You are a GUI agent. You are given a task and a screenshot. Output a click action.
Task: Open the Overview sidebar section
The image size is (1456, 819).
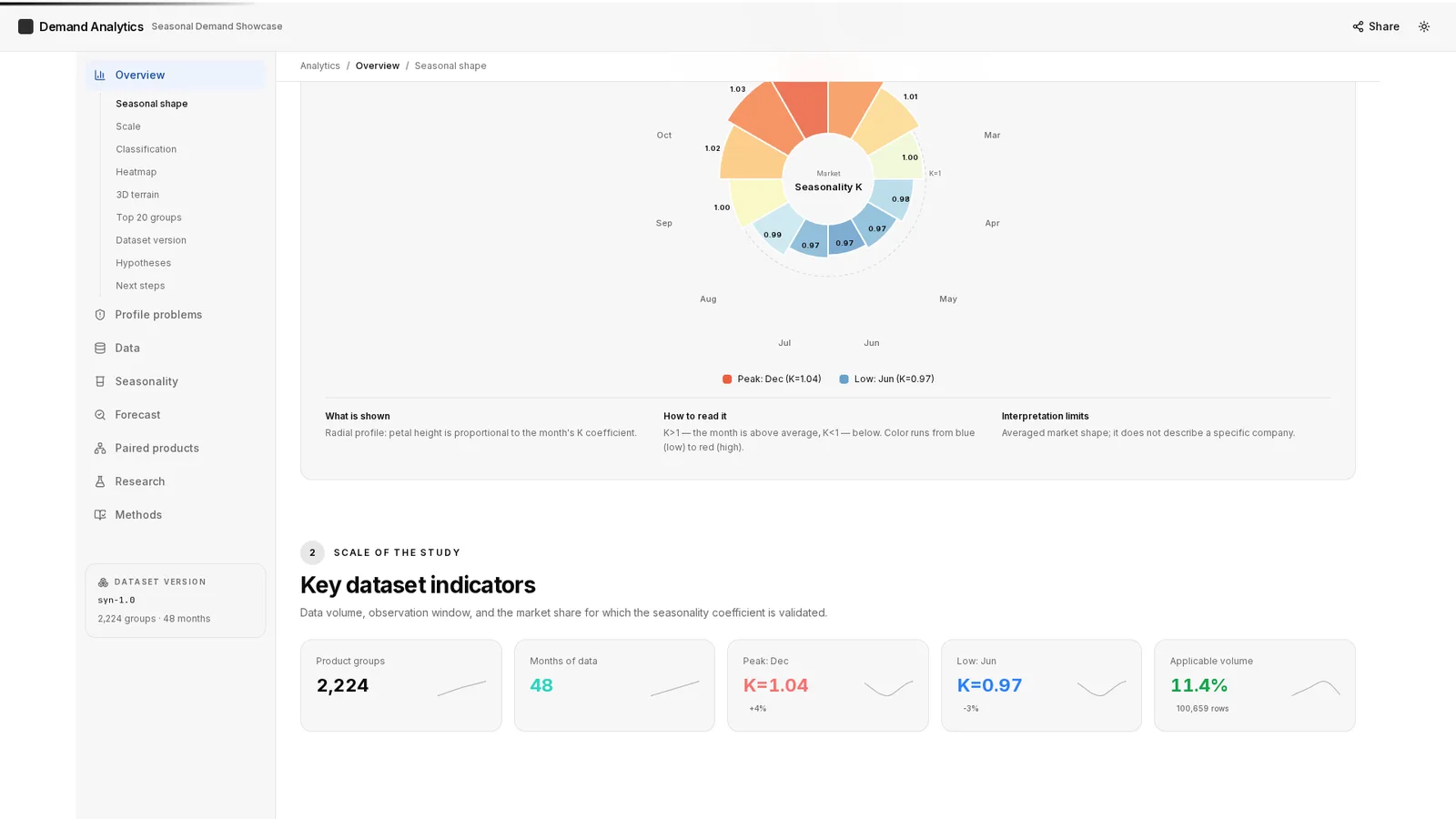pos(176,76)
